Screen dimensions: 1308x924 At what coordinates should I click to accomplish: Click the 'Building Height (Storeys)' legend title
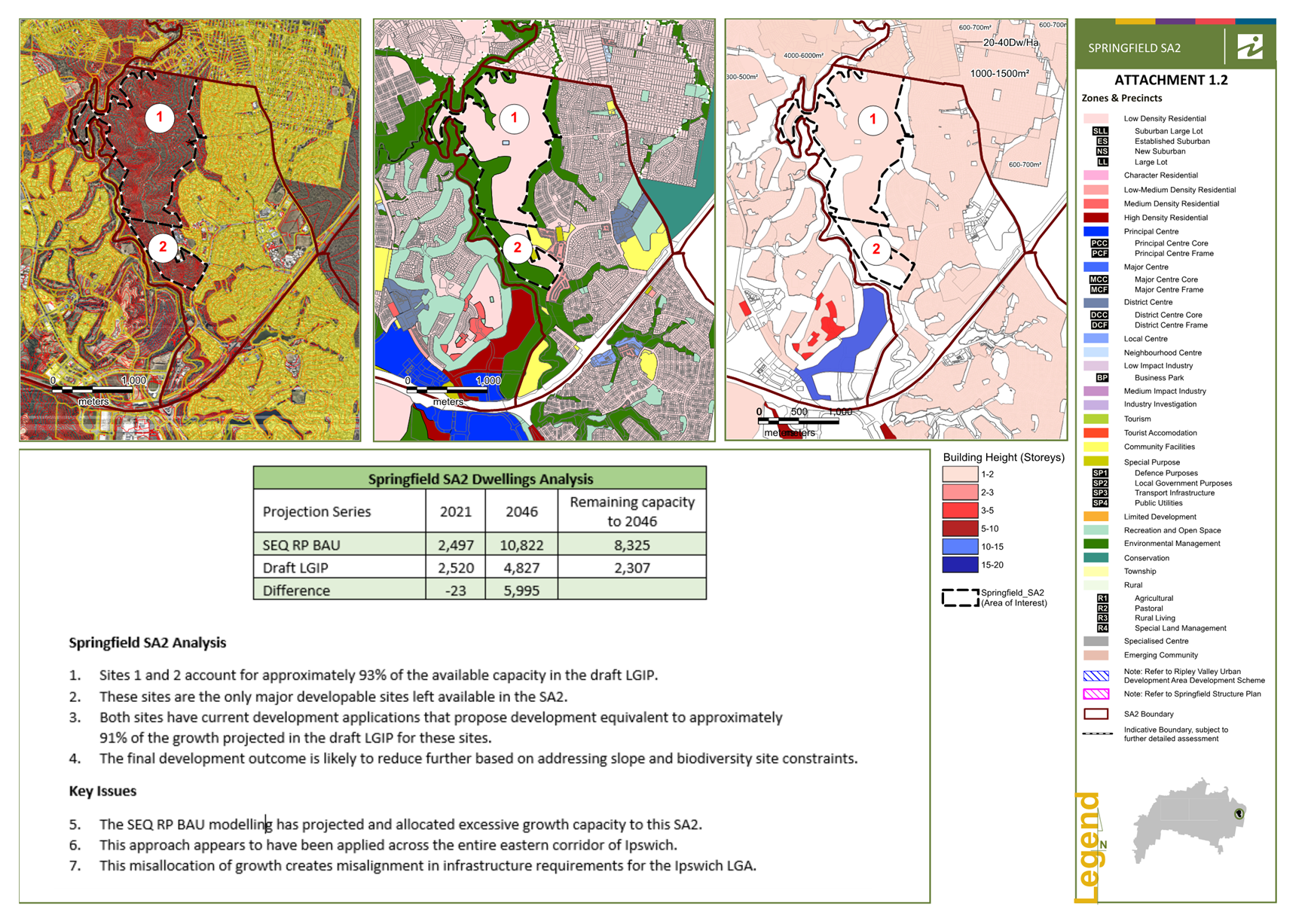coord(1004,457)
